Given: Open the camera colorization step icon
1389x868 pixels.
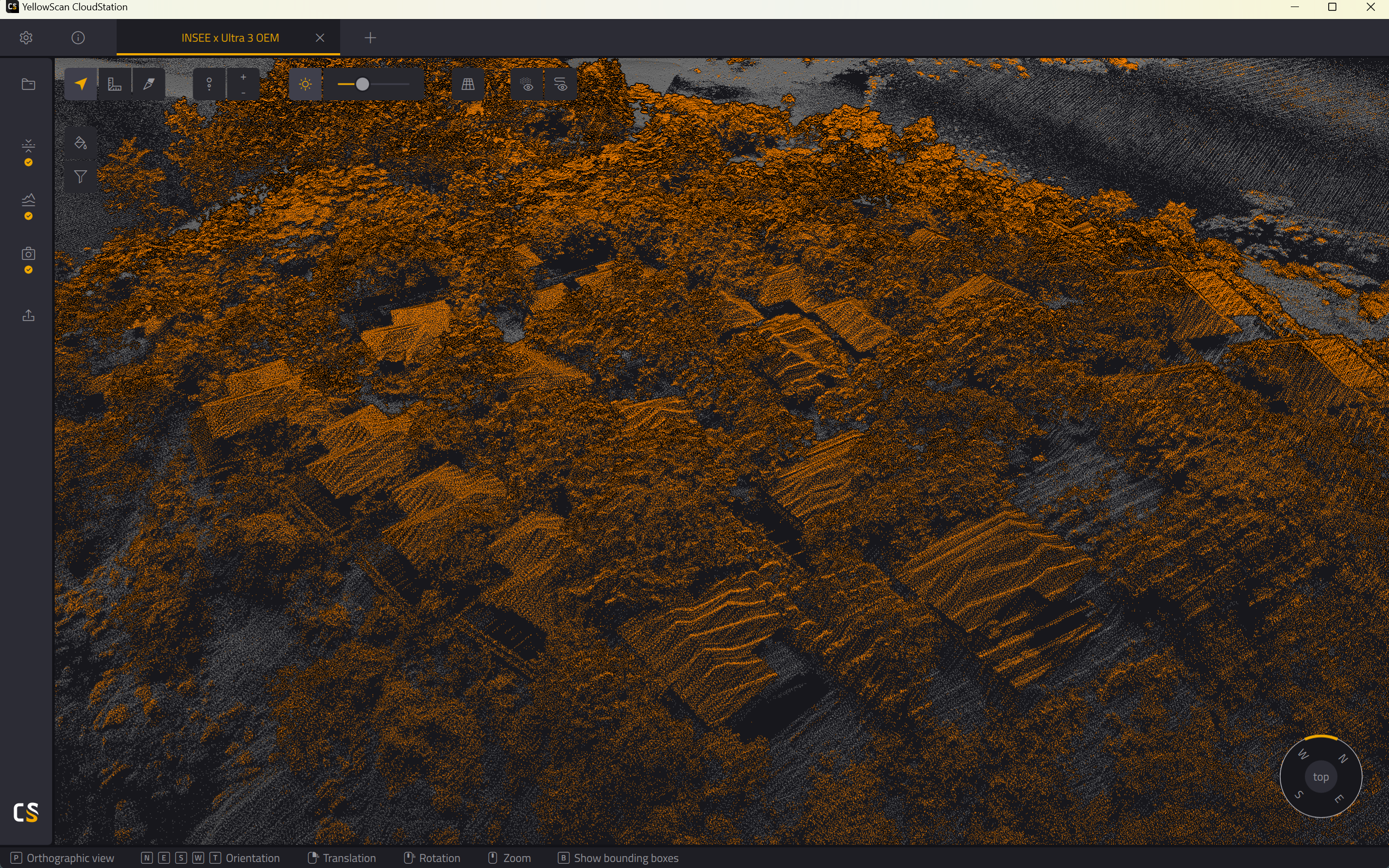Looking at the screenshot, I should (x=28, y=253).
